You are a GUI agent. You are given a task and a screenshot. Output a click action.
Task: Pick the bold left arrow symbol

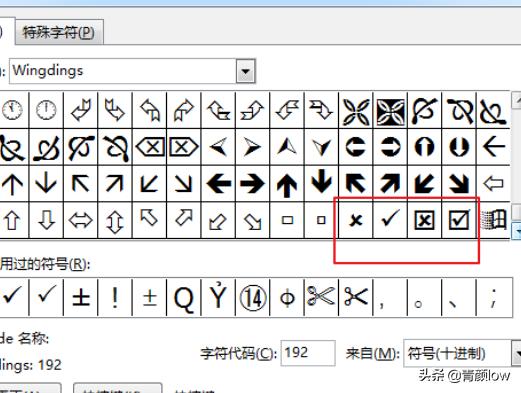pyautogui.click(x=218, y=183)
